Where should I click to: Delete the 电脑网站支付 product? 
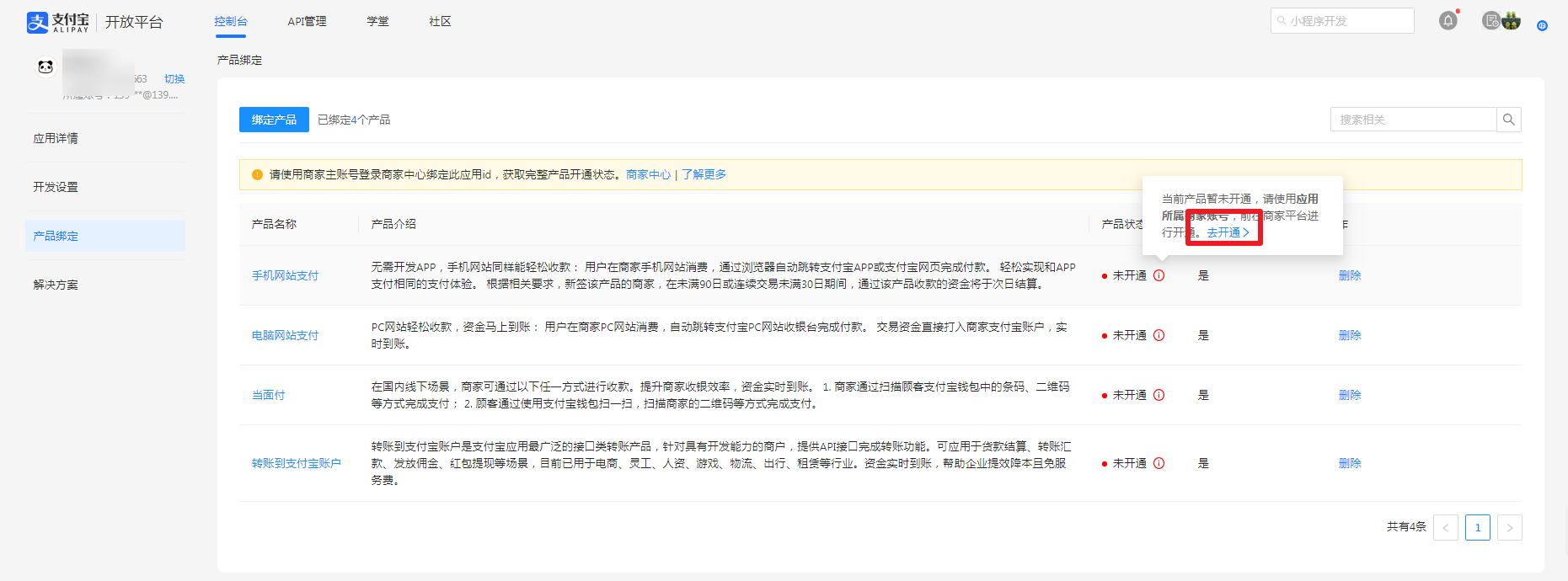point(1350,335)
